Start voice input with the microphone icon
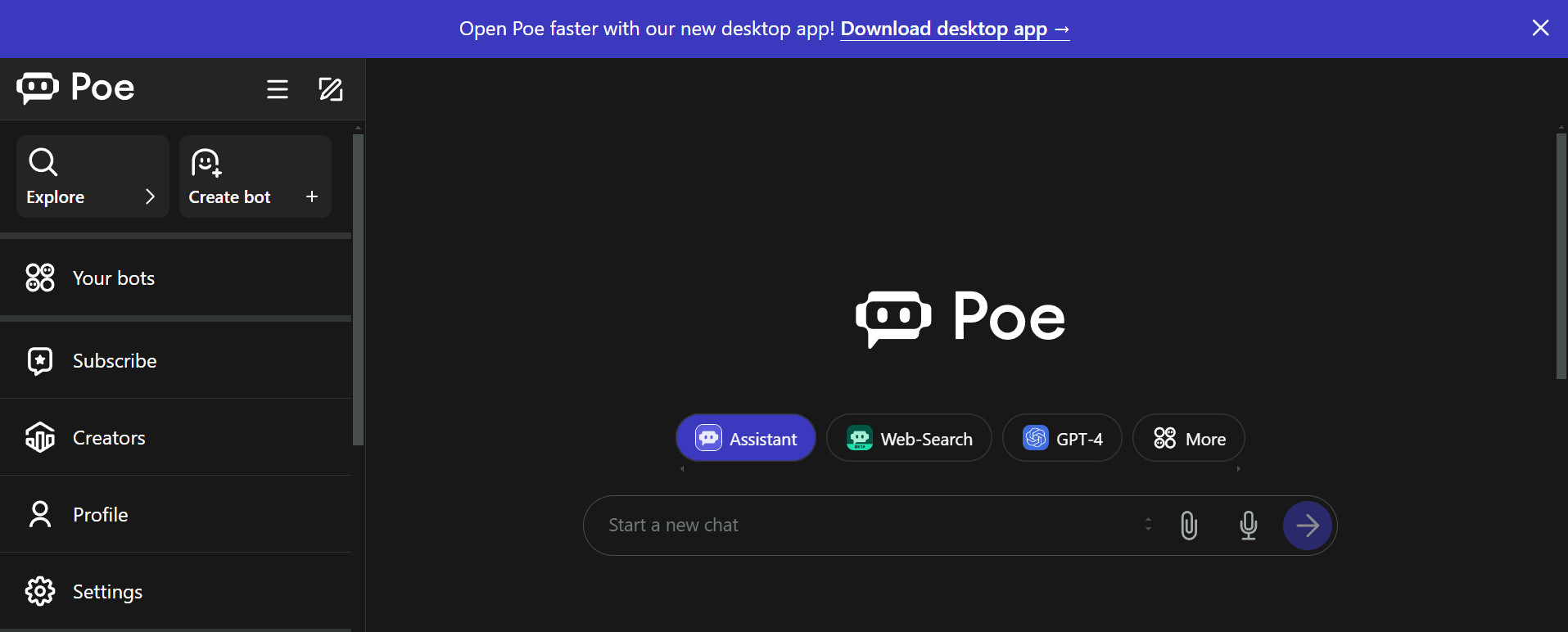The image size is (1568, 632). [1249, 526]
